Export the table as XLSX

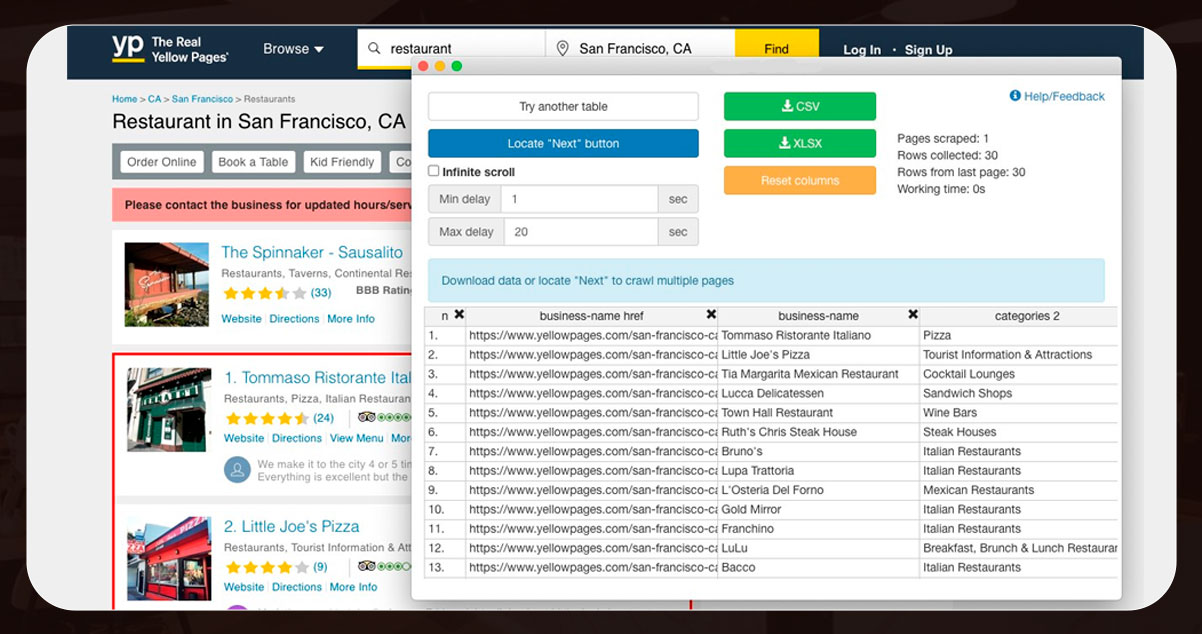coord(799,143)
